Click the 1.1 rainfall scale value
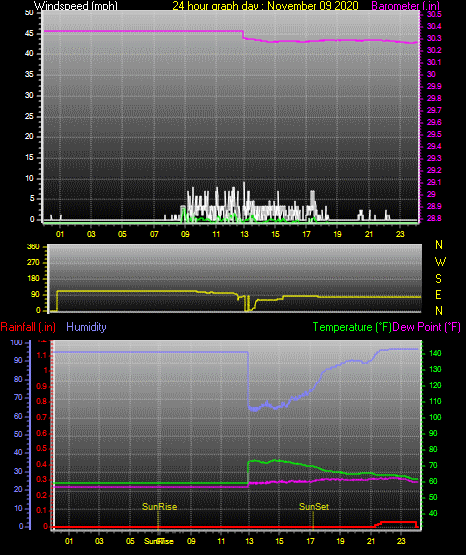The image size is (466, 555). [42, 355]
